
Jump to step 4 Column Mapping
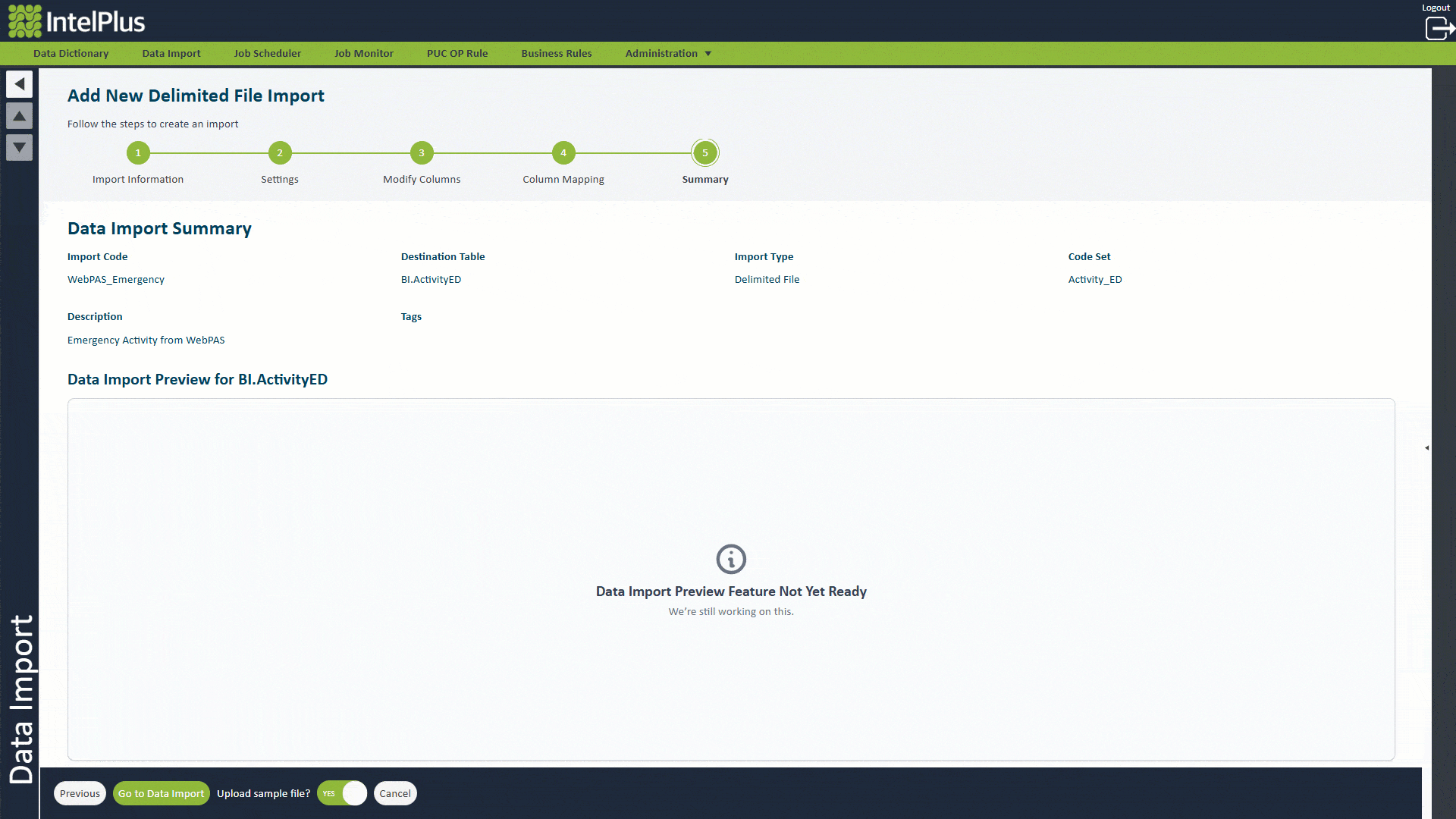coord(563,153)
